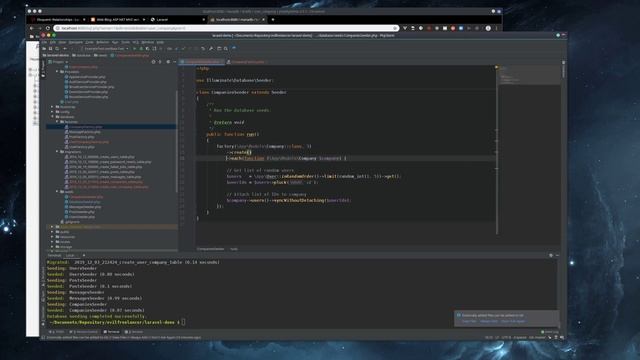Click the browser reload icon

point(48,28)
